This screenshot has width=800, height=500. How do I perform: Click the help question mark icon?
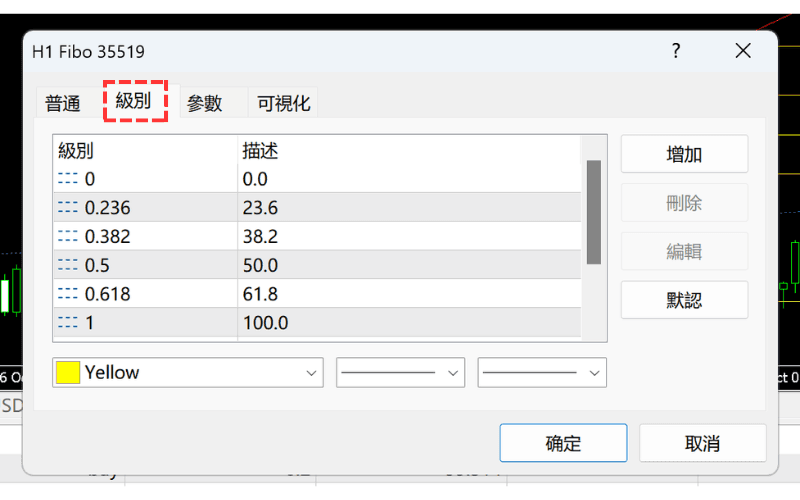click(x=676, y=51)
